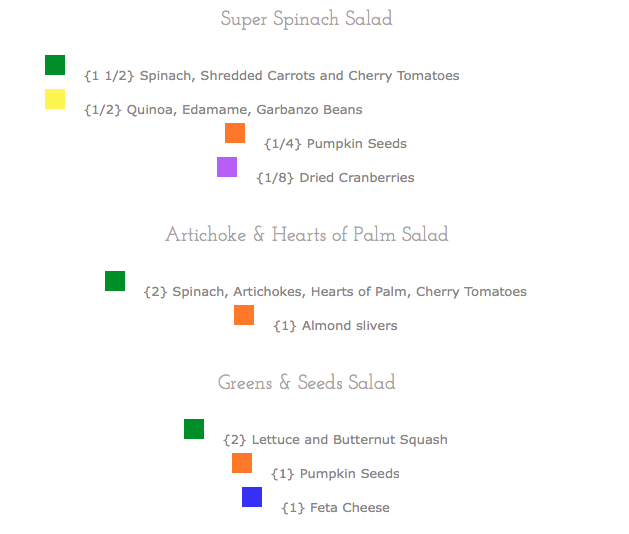Select the Lettuce and Butternut Squash text
The height and width of the screenshot is (534, 629).
(335, 440)
